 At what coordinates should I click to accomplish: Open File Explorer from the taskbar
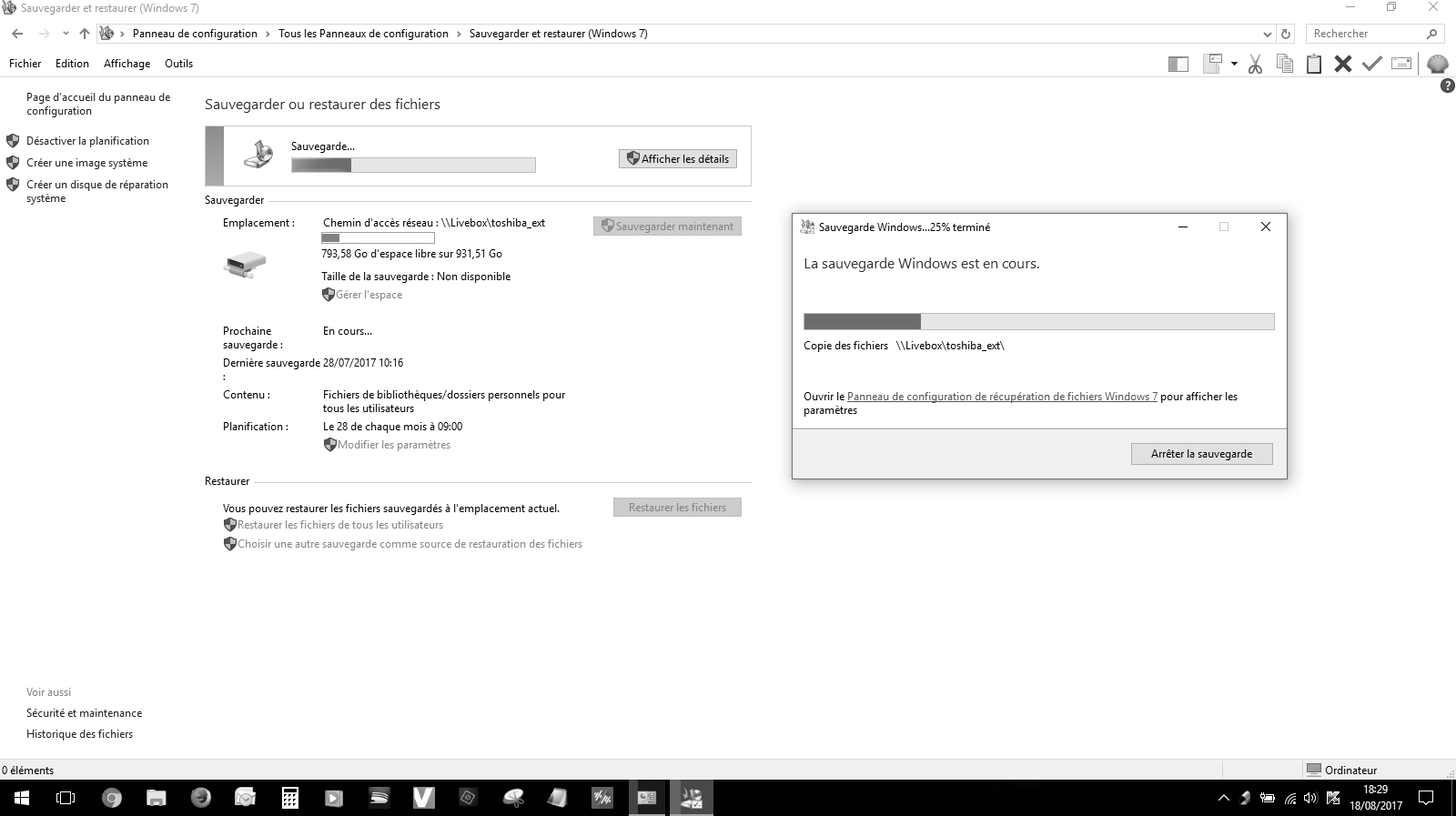pos(157,798)
